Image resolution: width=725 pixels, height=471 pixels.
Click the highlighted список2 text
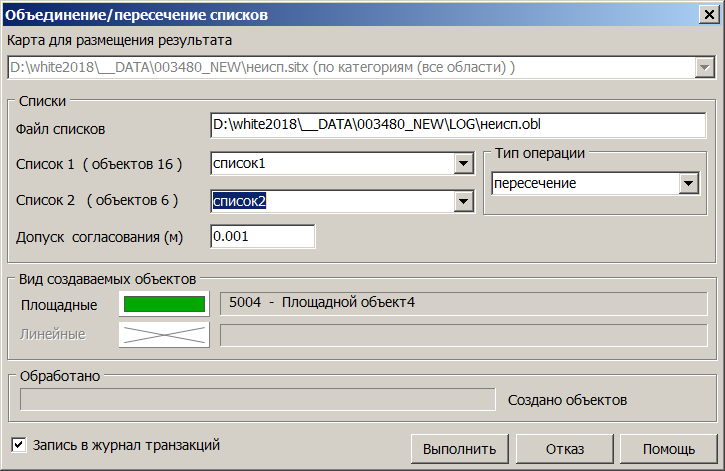240,202
